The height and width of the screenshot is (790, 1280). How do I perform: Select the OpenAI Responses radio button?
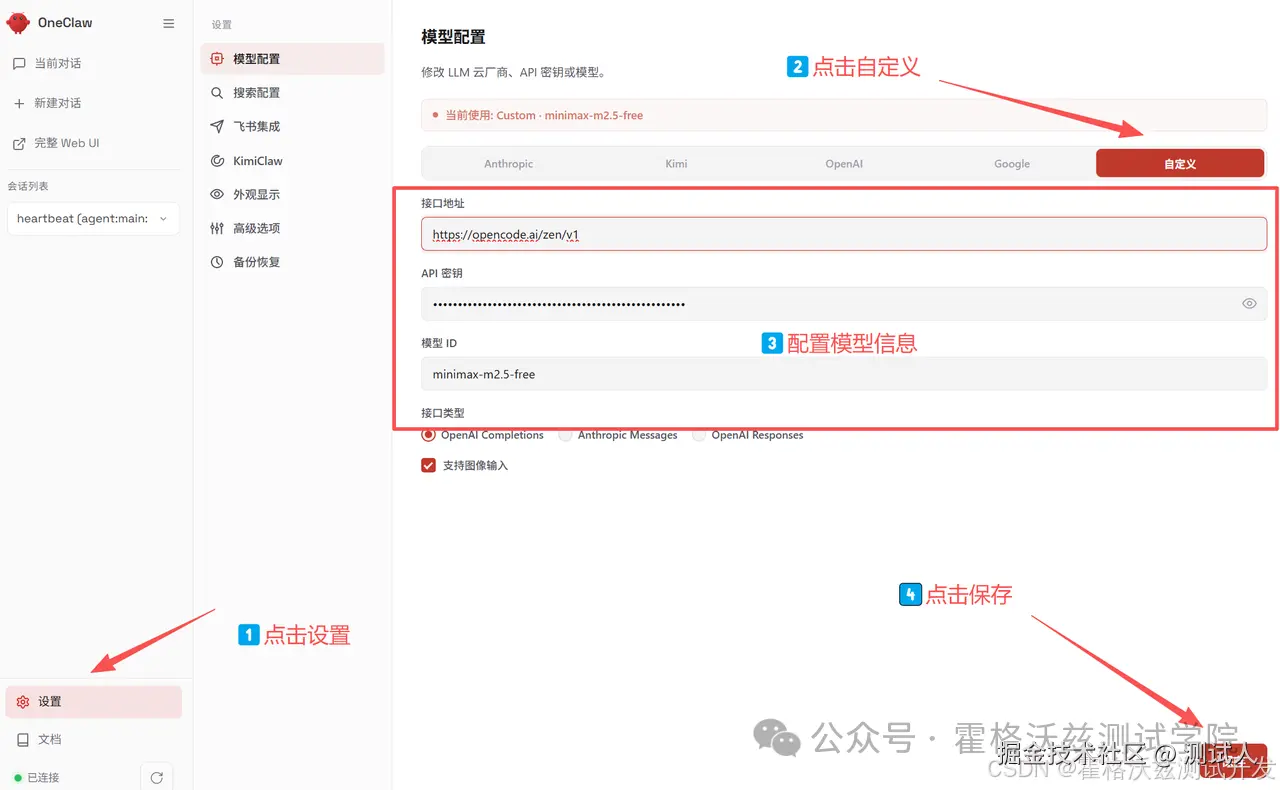pos(699,435)
